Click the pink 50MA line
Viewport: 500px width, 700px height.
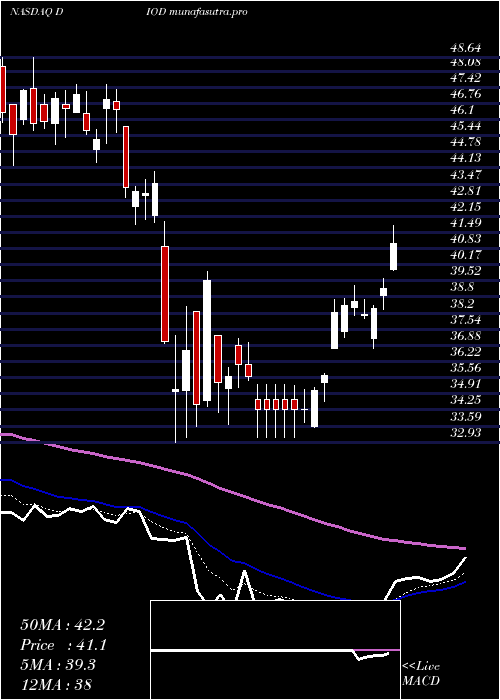point(232,492)
